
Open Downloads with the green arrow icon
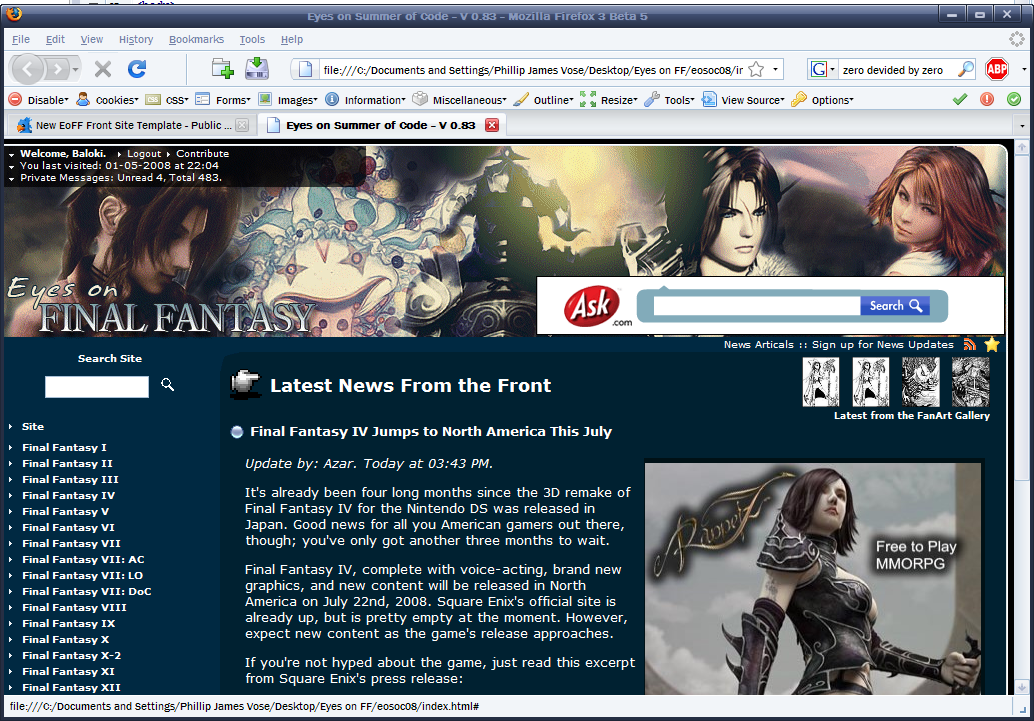click(x=257, y=69)
